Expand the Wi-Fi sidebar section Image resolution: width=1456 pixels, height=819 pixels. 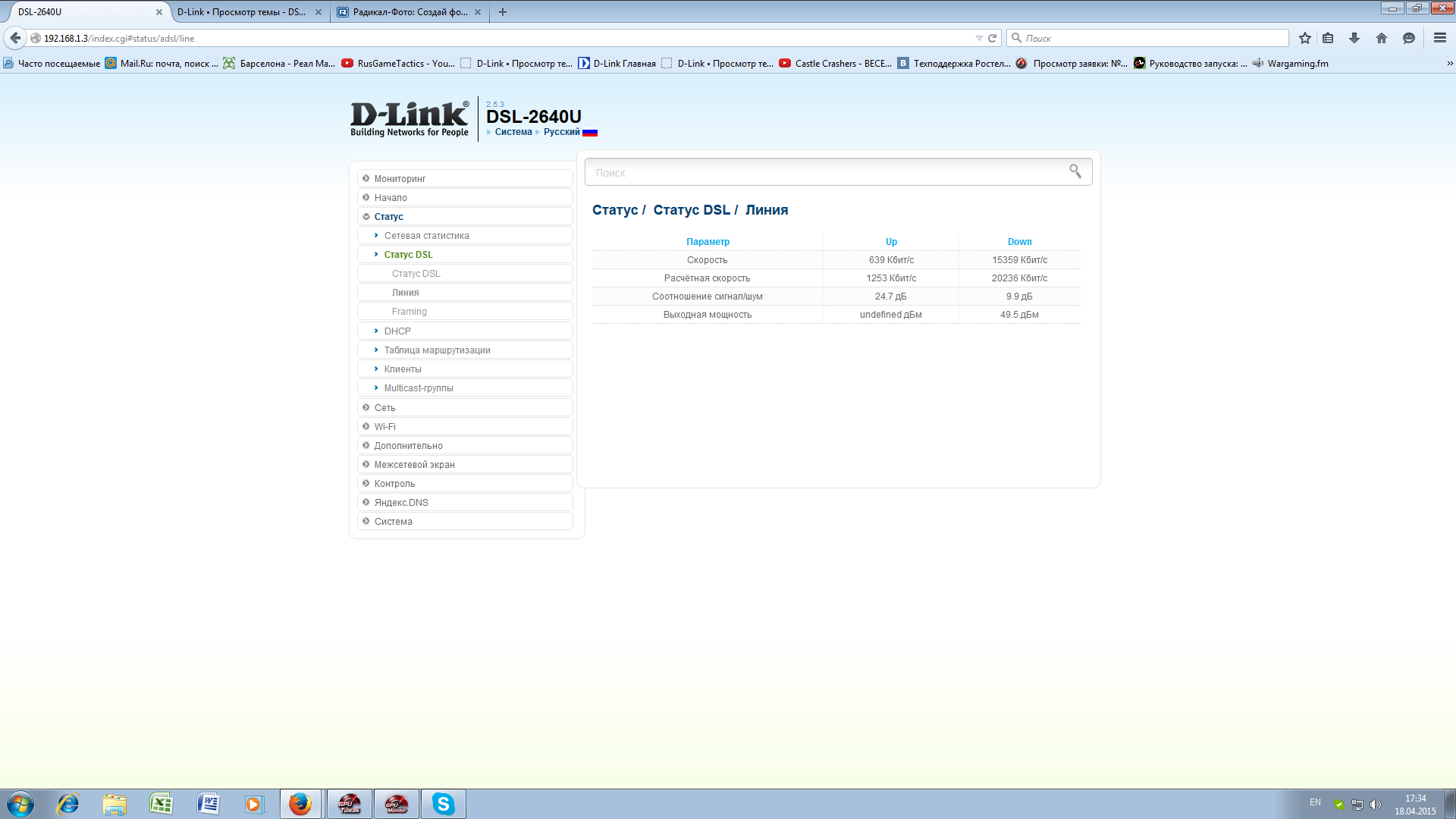384,427
